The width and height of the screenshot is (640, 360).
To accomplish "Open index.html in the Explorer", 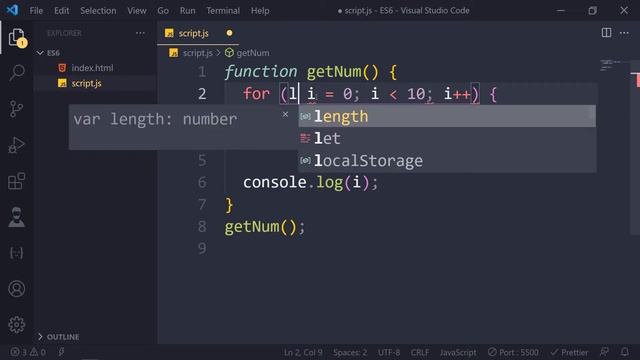I will [92, 68].
